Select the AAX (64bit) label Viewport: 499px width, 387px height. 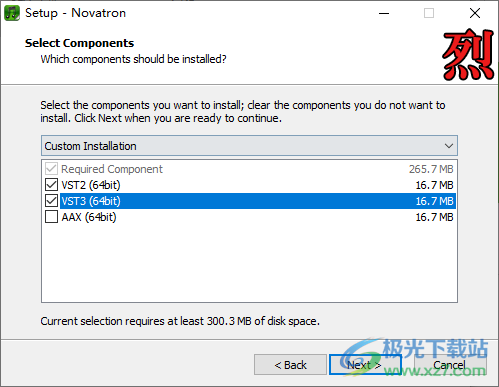(x=89, y=217)
